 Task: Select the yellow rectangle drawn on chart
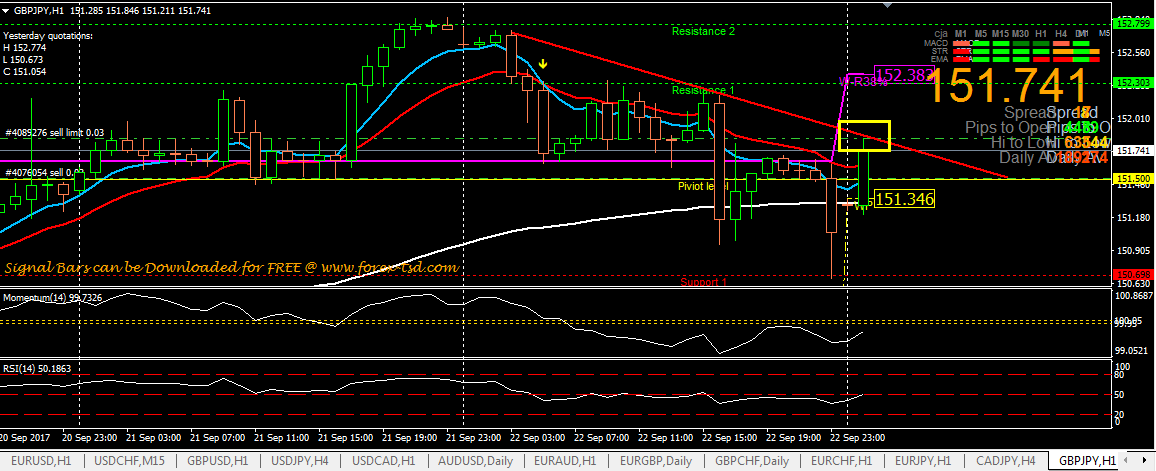863,122
